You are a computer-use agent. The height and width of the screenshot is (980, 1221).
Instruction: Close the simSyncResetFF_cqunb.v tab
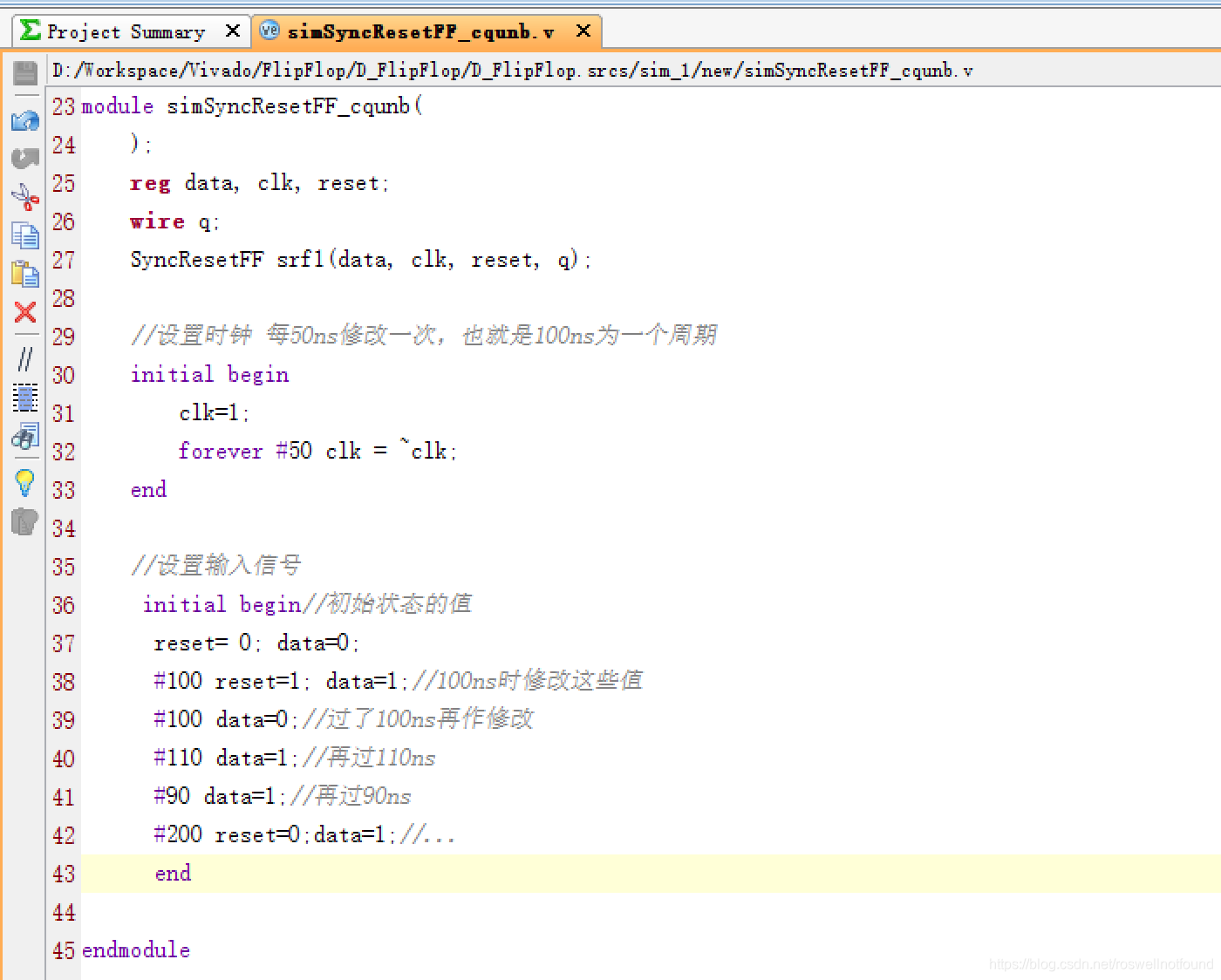tap(583, 31)
